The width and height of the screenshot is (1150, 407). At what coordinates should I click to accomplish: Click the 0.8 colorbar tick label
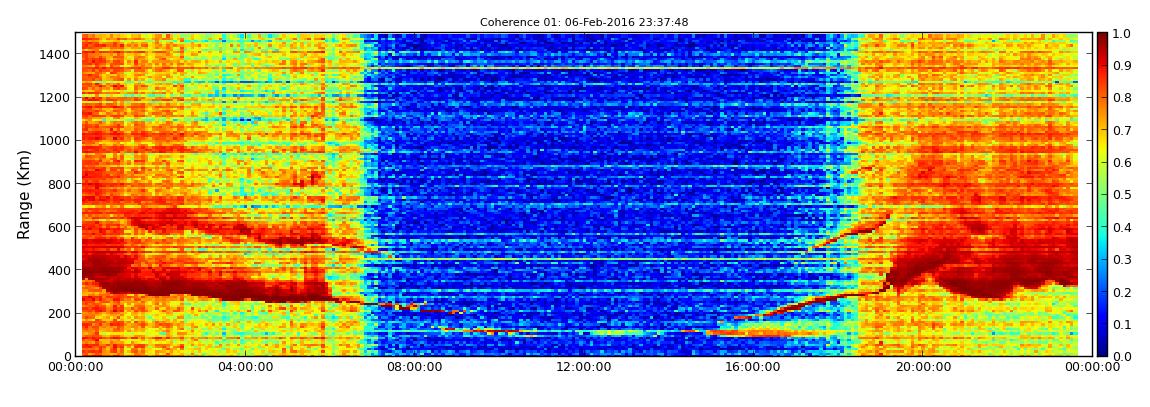[x=1123, y=98]
